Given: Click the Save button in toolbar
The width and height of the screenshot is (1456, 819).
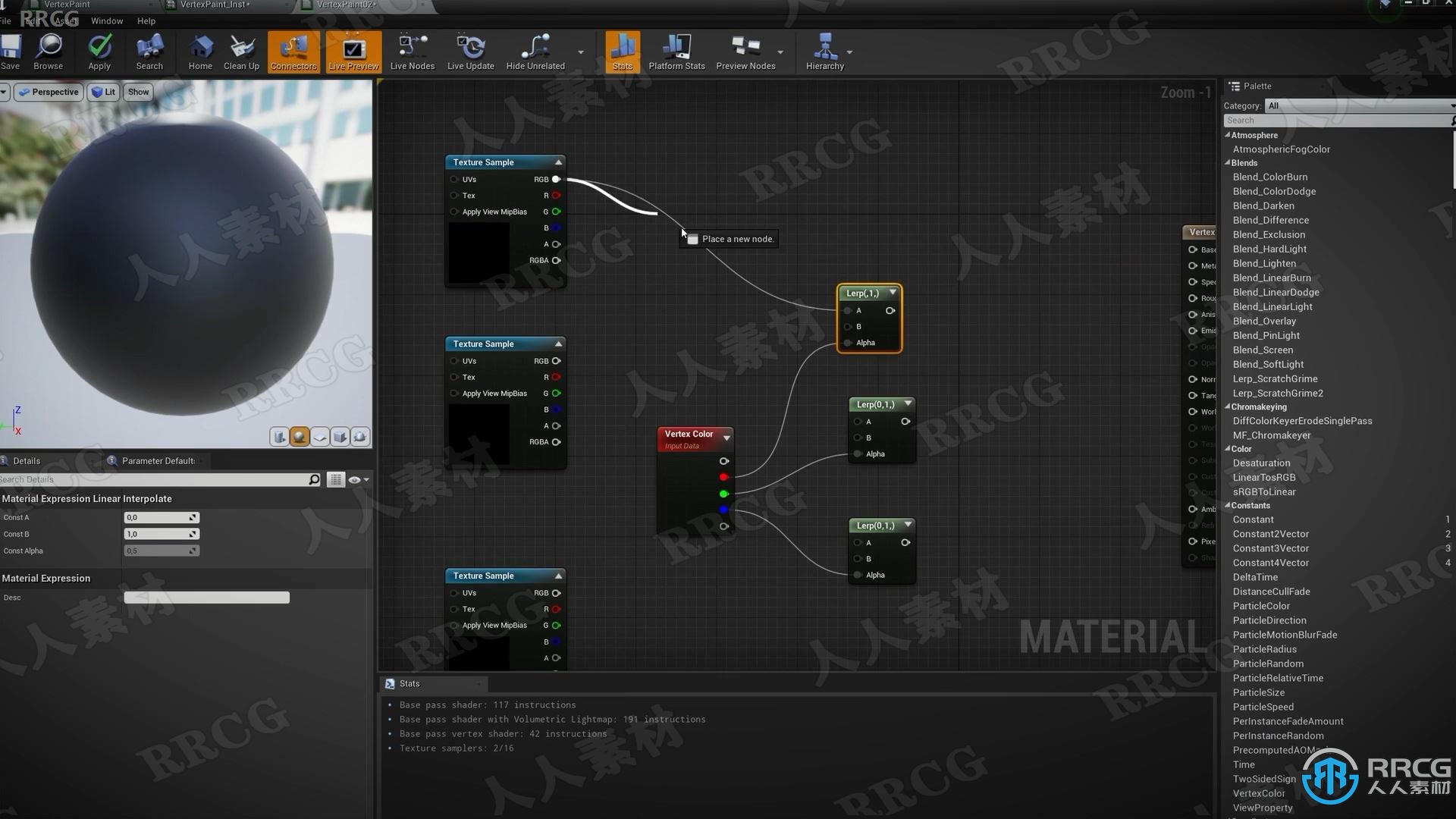Looking at the screenshot, I should [10, 50].
